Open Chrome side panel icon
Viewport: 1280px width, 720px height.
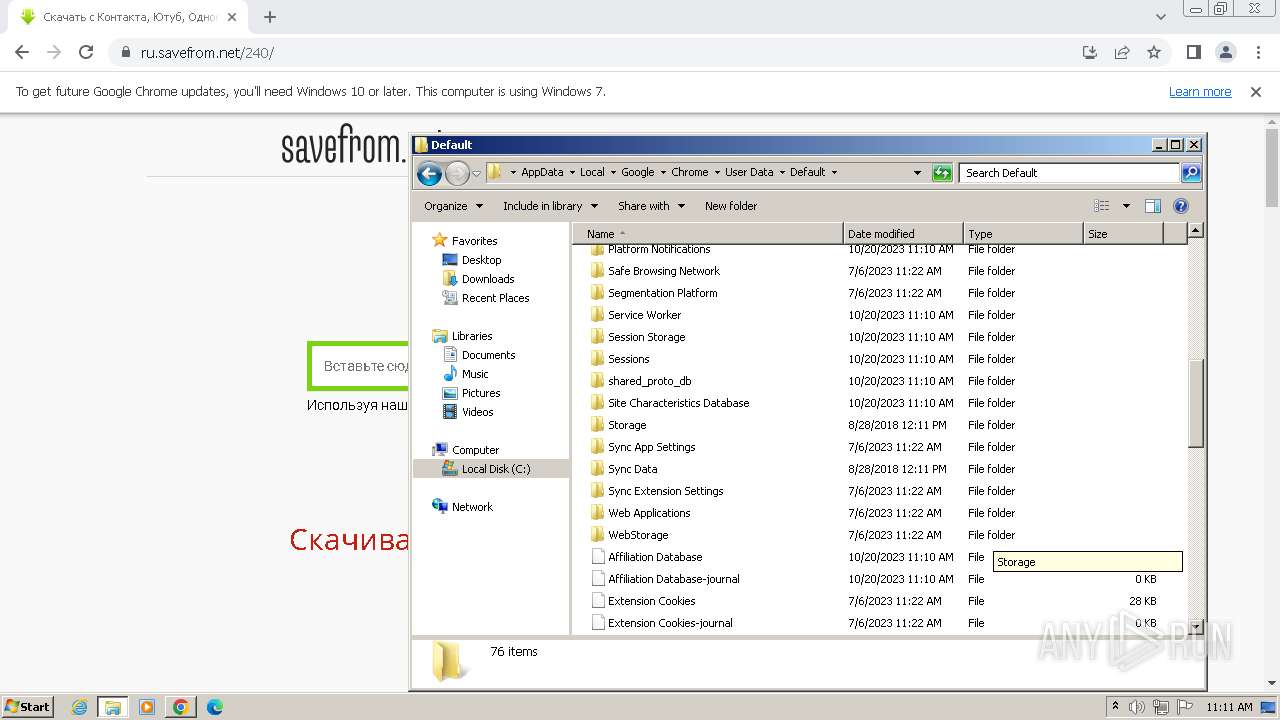click(x=1194, y=52)
